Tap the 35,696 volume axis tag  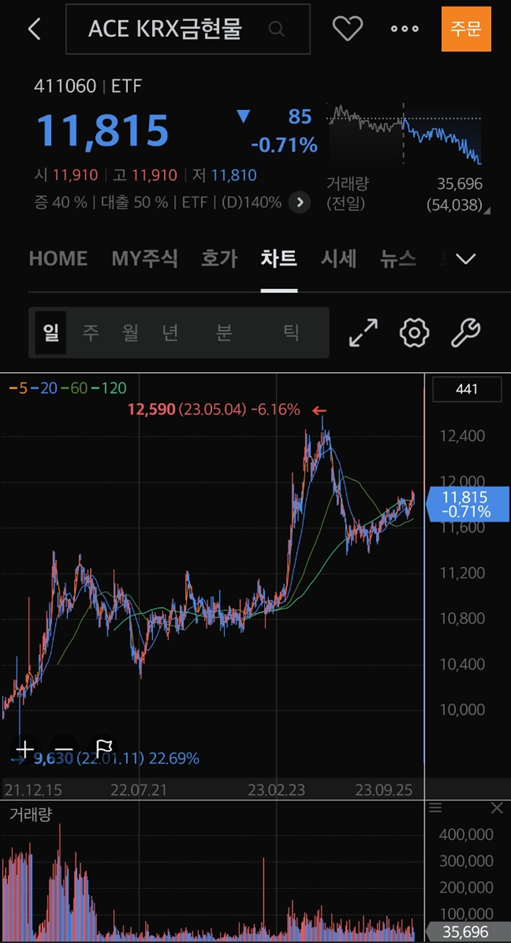[467, 932]
